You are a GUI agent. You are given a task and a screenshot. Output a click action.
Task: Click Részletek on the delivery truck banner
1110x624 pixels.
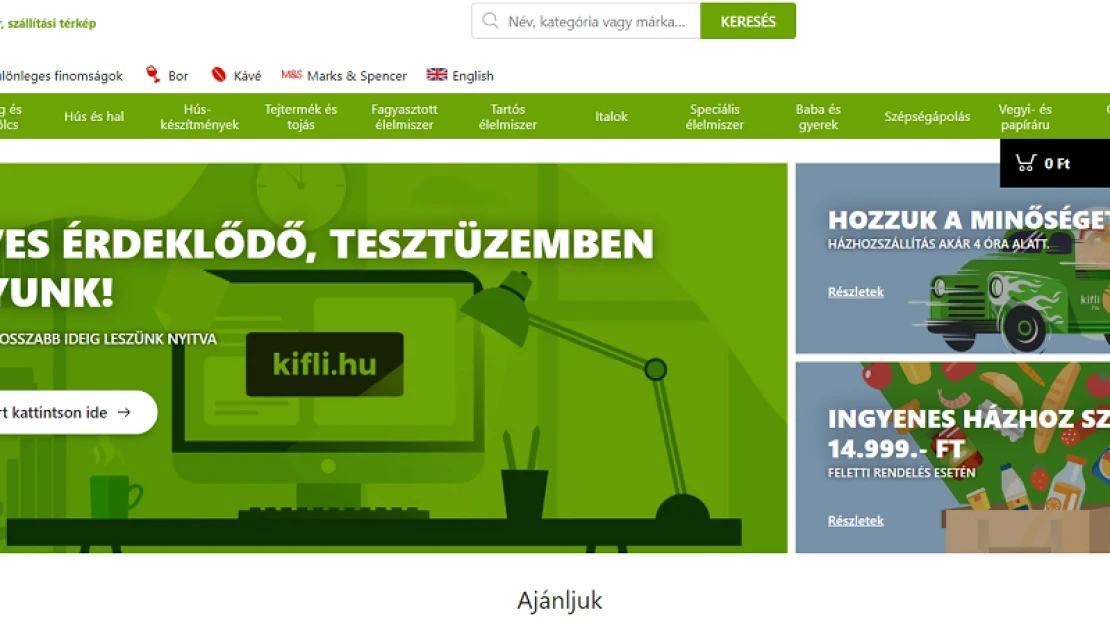pyautogui.click(x=856, y=292)
